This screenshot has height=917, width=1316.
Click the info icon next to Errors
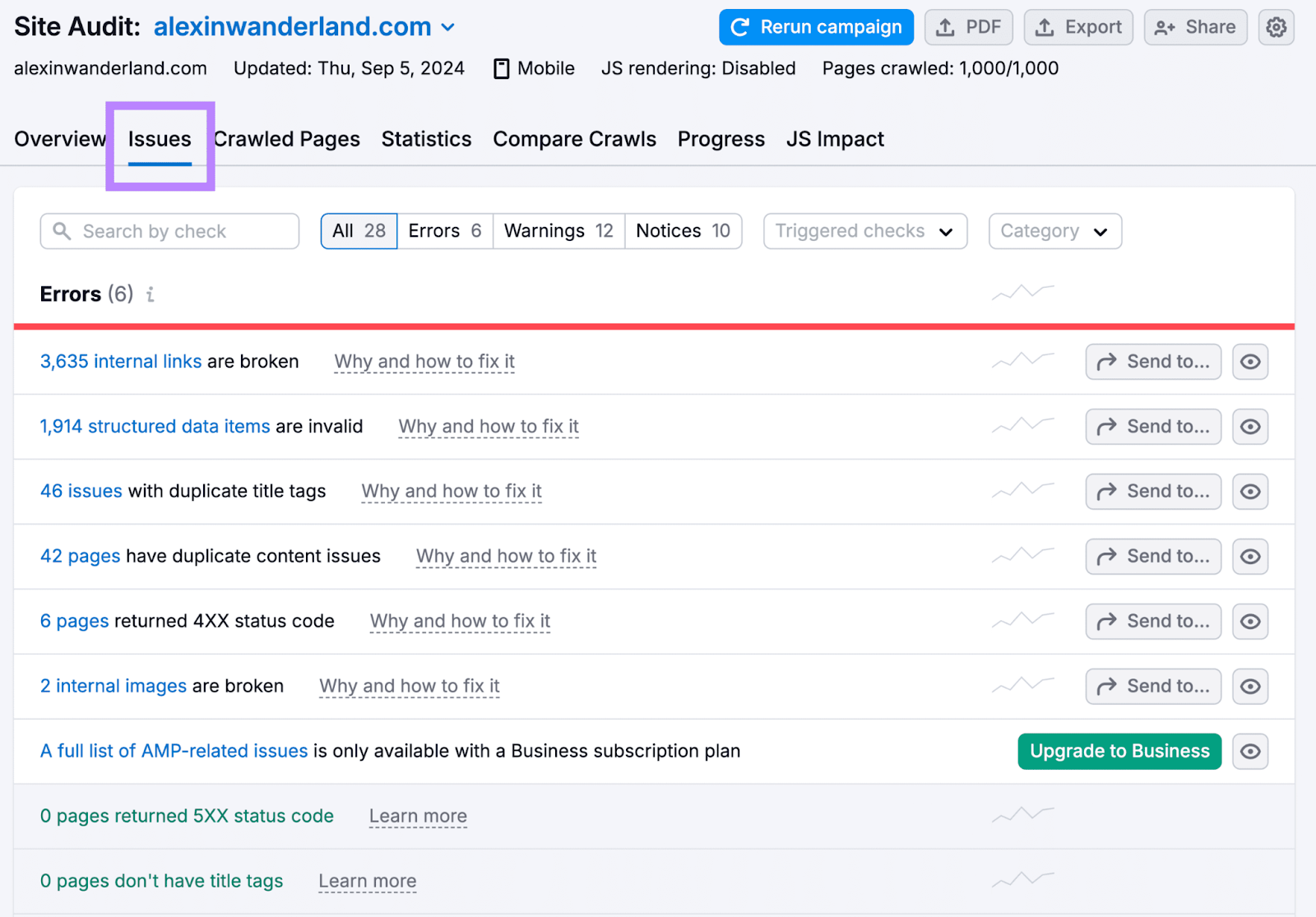point(150,294)
